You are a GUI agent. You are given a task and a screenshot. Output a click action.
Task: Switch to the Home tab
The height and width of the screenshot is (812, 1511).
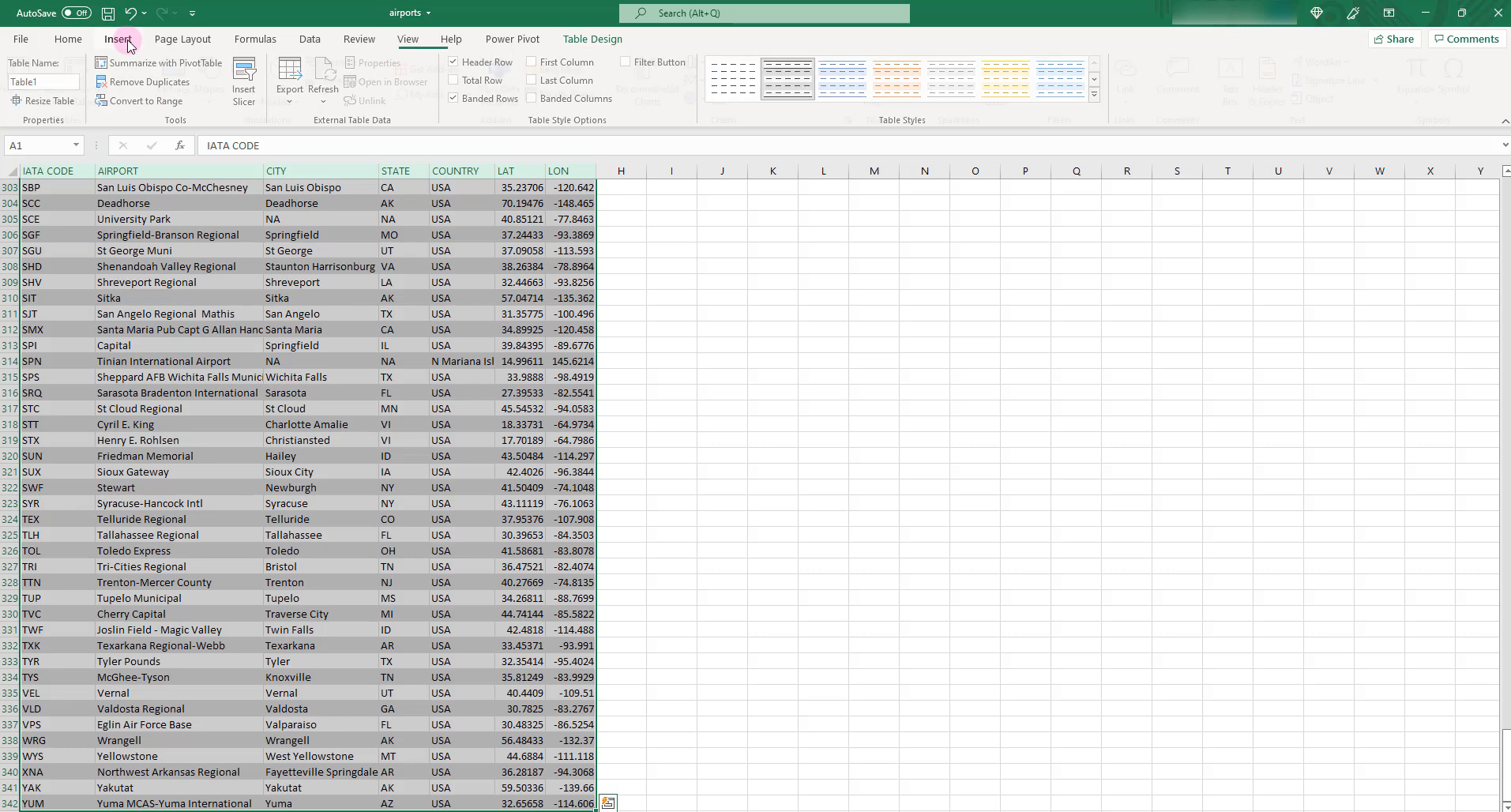click(x=68, y=39)
